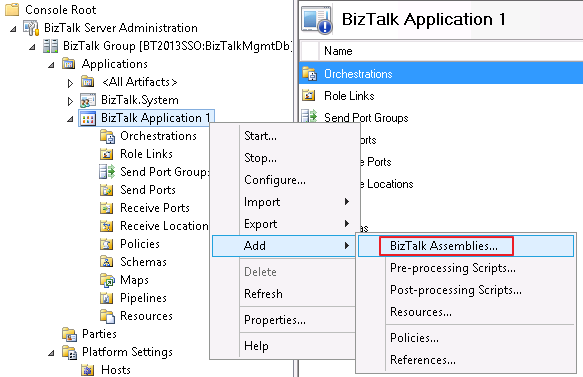Viewport: 583px width, 377px height.
Task: Click the Pipelines icon in the tree
Action: click(107, 298)
